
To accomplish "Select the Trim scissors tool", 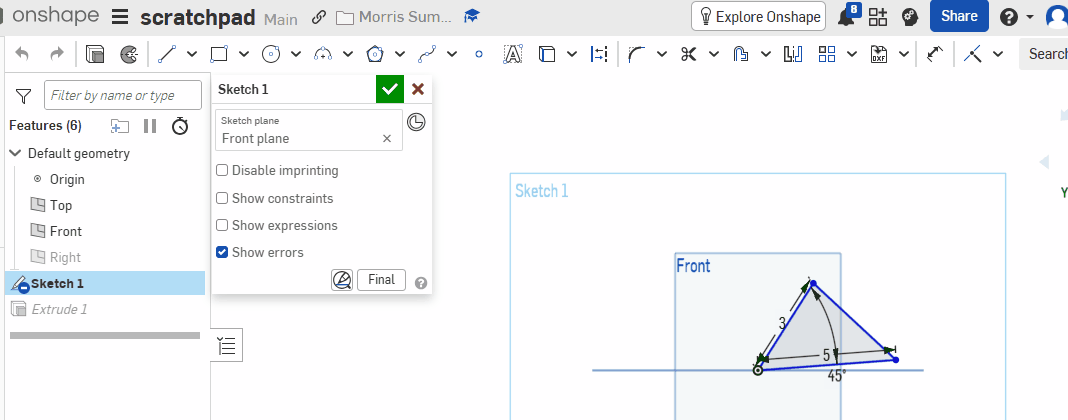I will 689,54.
